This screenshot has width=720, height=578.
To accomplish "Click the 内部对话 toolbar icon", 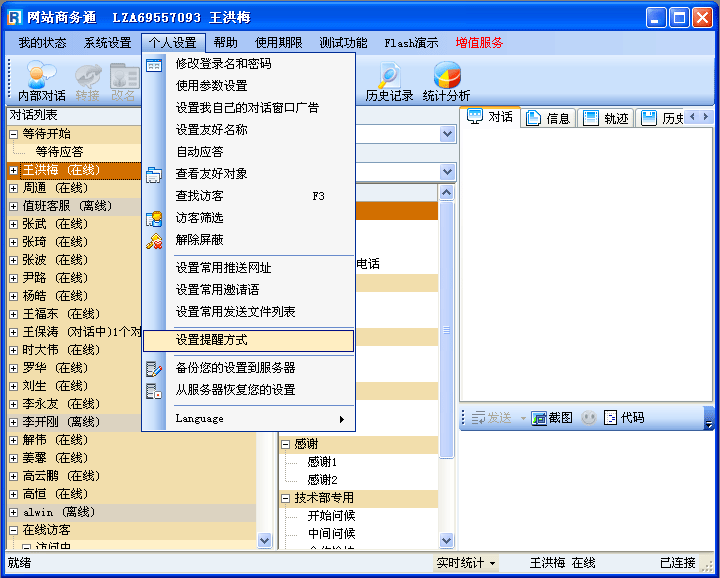I will coord(41,82).
